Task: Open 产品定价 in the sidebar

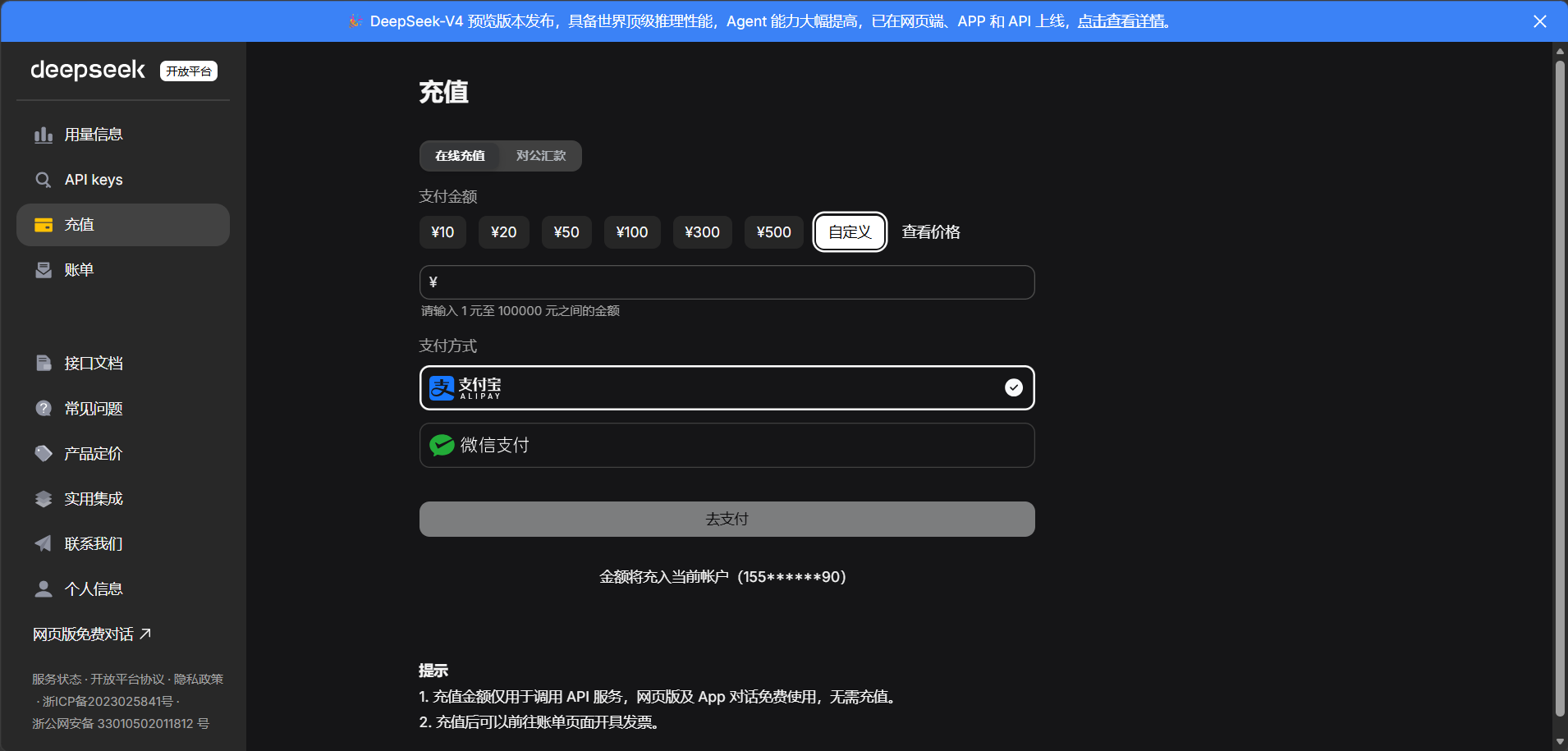Action: pos(123,453)
